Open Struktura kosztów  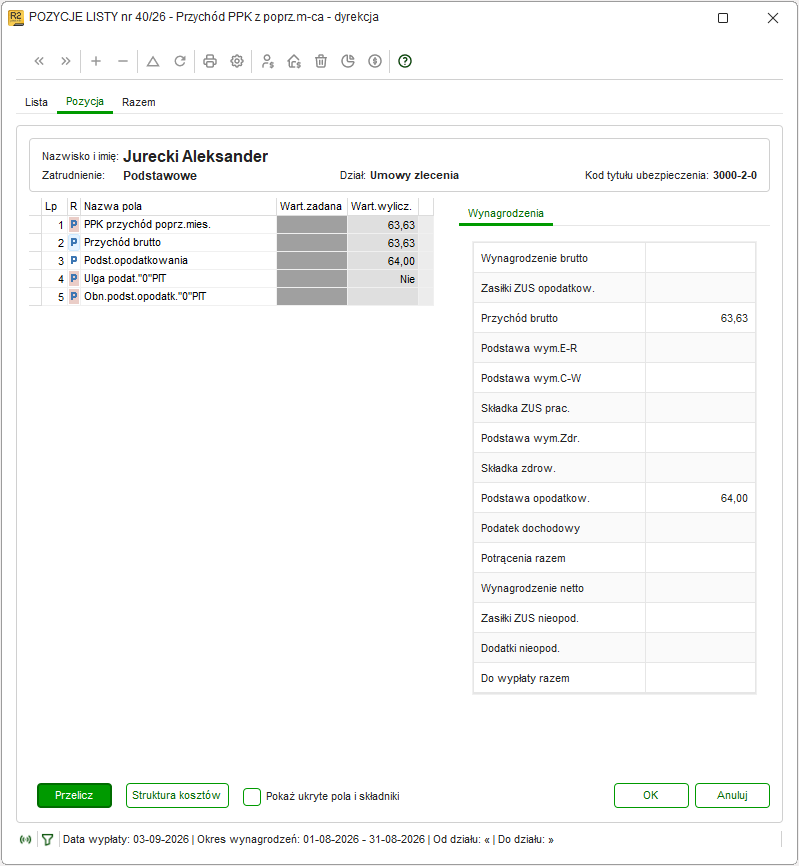coord(177,795)
